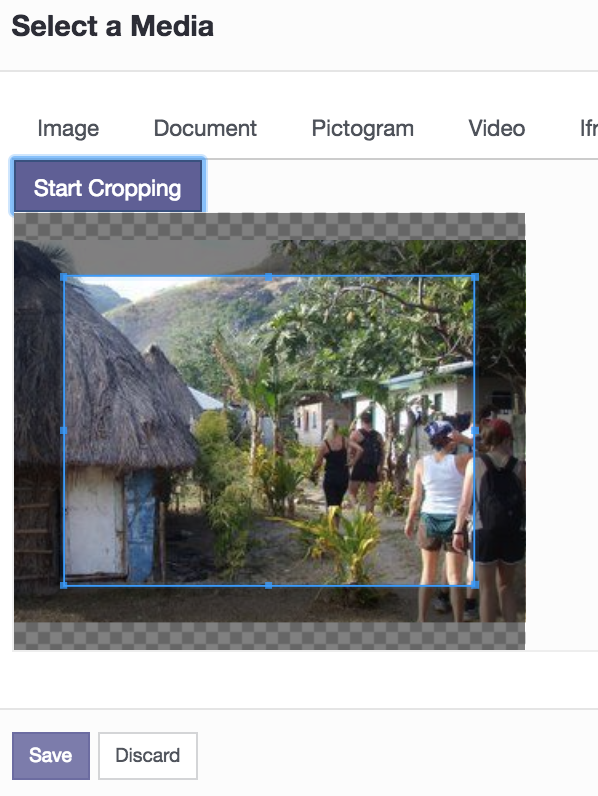Click the left-edge middle crop handle
Screen dimensions: 598x796
[64, 430]
